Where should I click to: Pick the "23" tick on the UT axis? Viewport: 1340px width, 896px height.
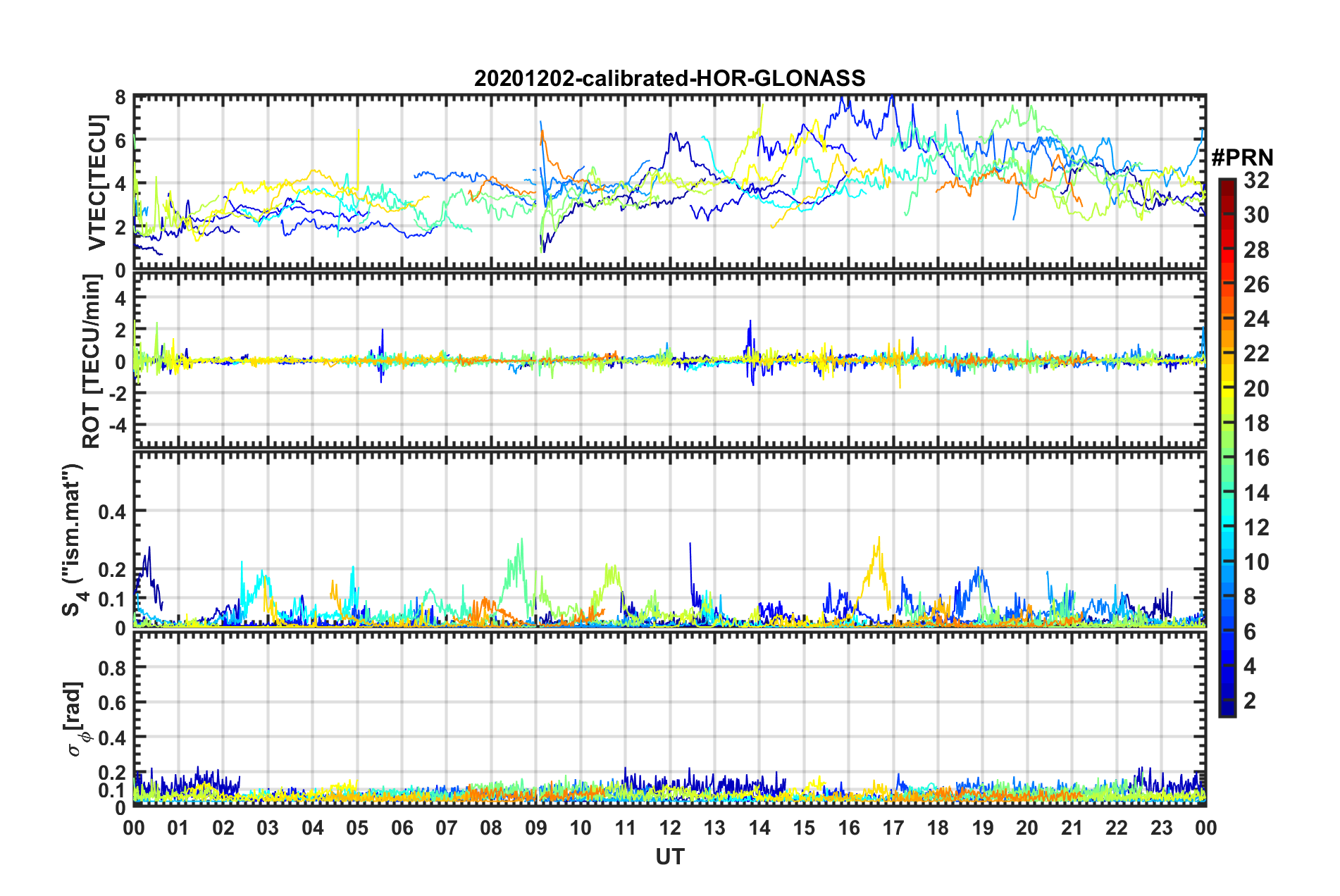tap(1161, 828)
